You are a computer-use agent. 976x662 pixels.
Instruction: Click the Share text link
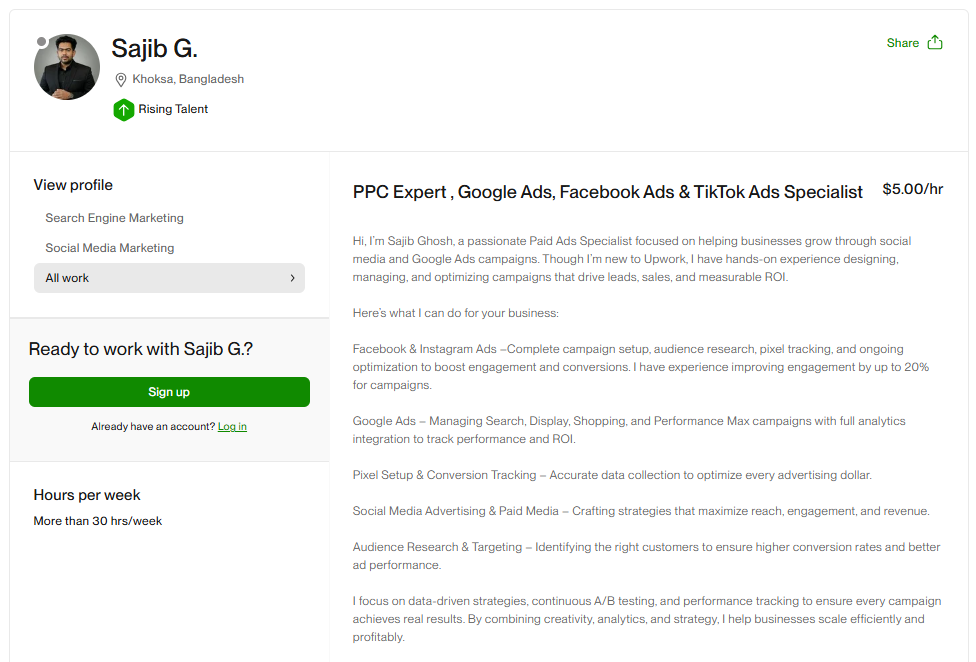point(902,43)
